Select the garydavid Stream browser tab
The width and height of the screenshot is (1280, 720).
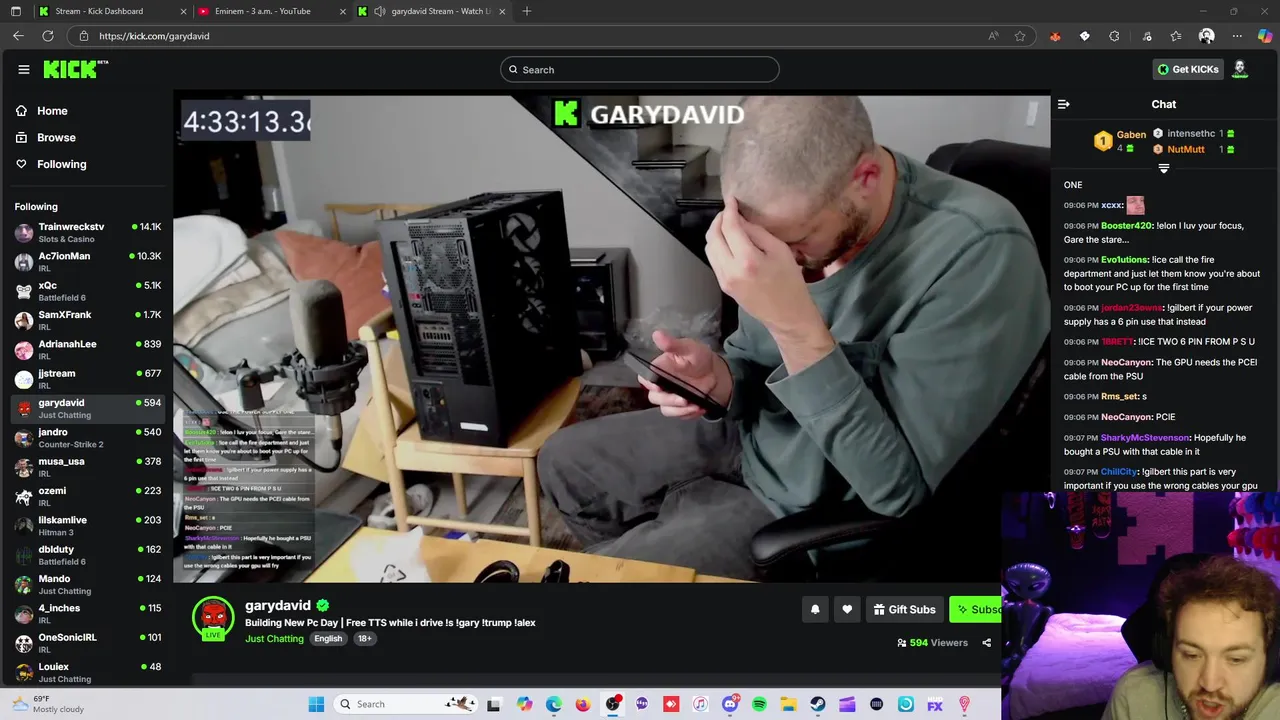point(430,11)
